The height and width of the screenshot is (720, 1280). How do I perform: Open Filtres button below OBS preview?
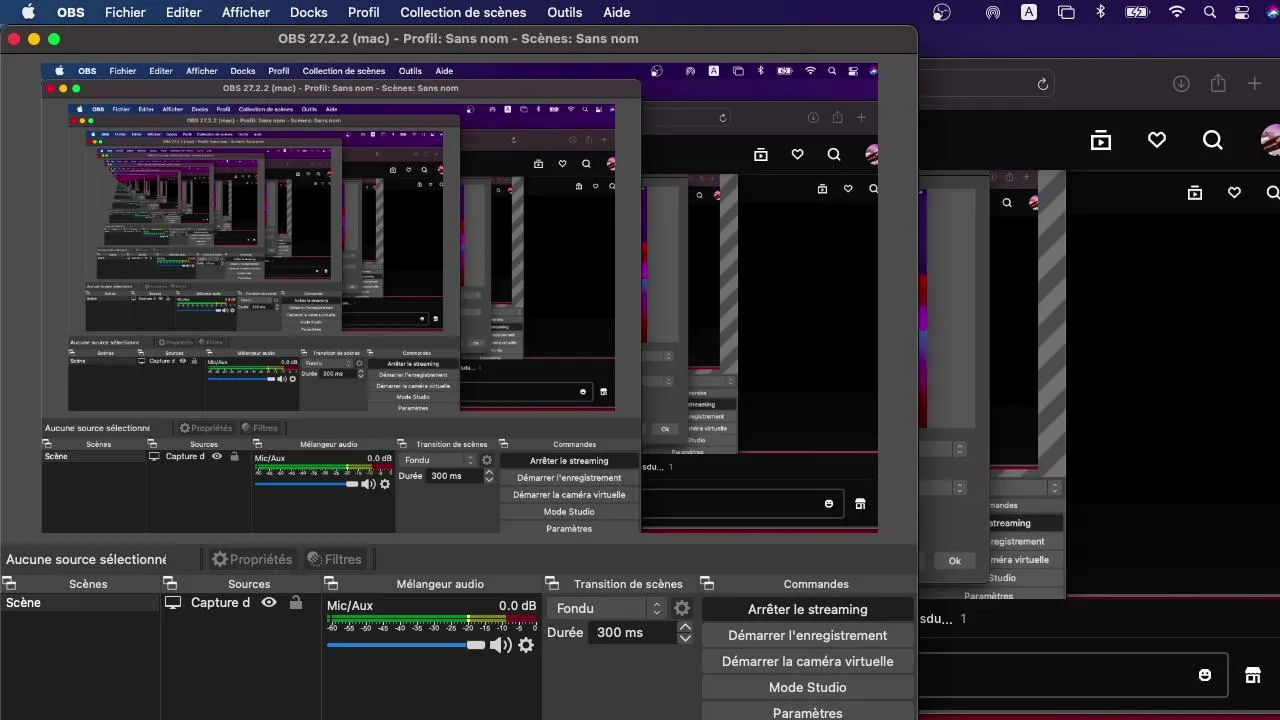(x=335, y=559)
